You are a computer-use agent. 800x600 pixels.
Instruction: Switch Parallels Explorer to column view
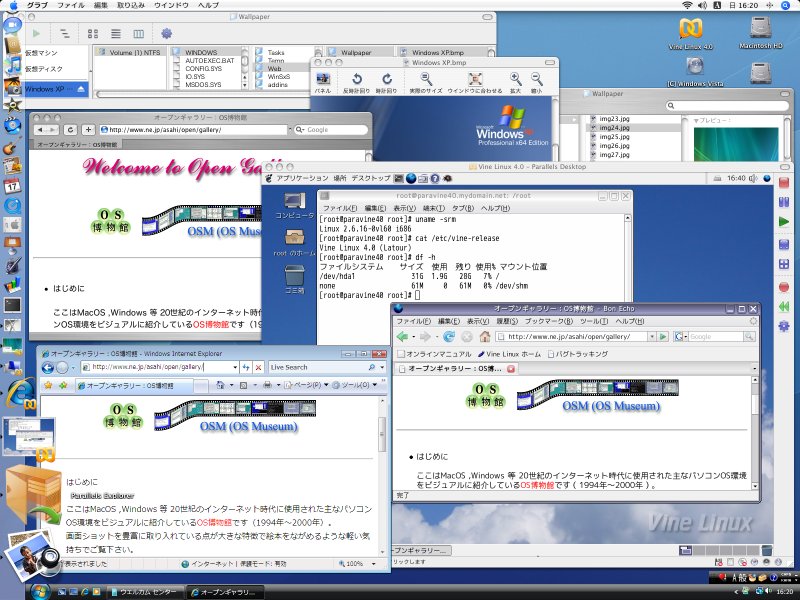[138, 34]
